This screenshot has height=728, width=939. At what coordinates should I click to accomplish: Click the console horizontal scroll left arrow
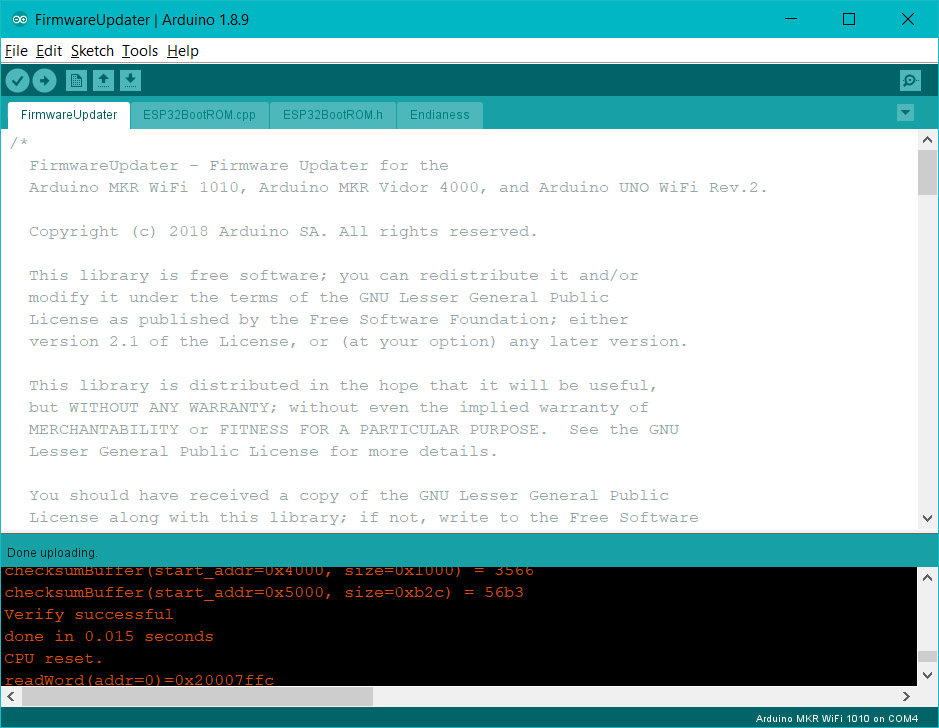coord(11,696)
